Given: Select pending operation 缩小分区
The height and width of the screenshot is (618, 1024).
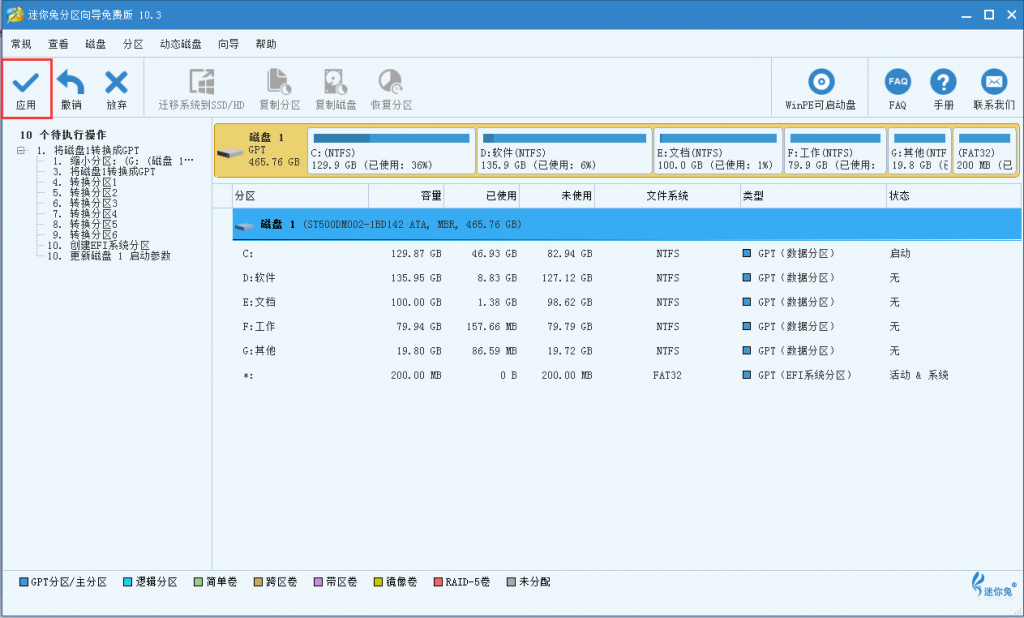Looking at the screenshot, I should 123,161.
